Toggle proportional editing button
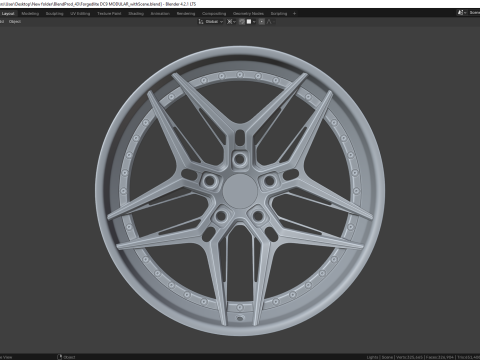This screenshot has height=360, width=480. tap(262, 22)
